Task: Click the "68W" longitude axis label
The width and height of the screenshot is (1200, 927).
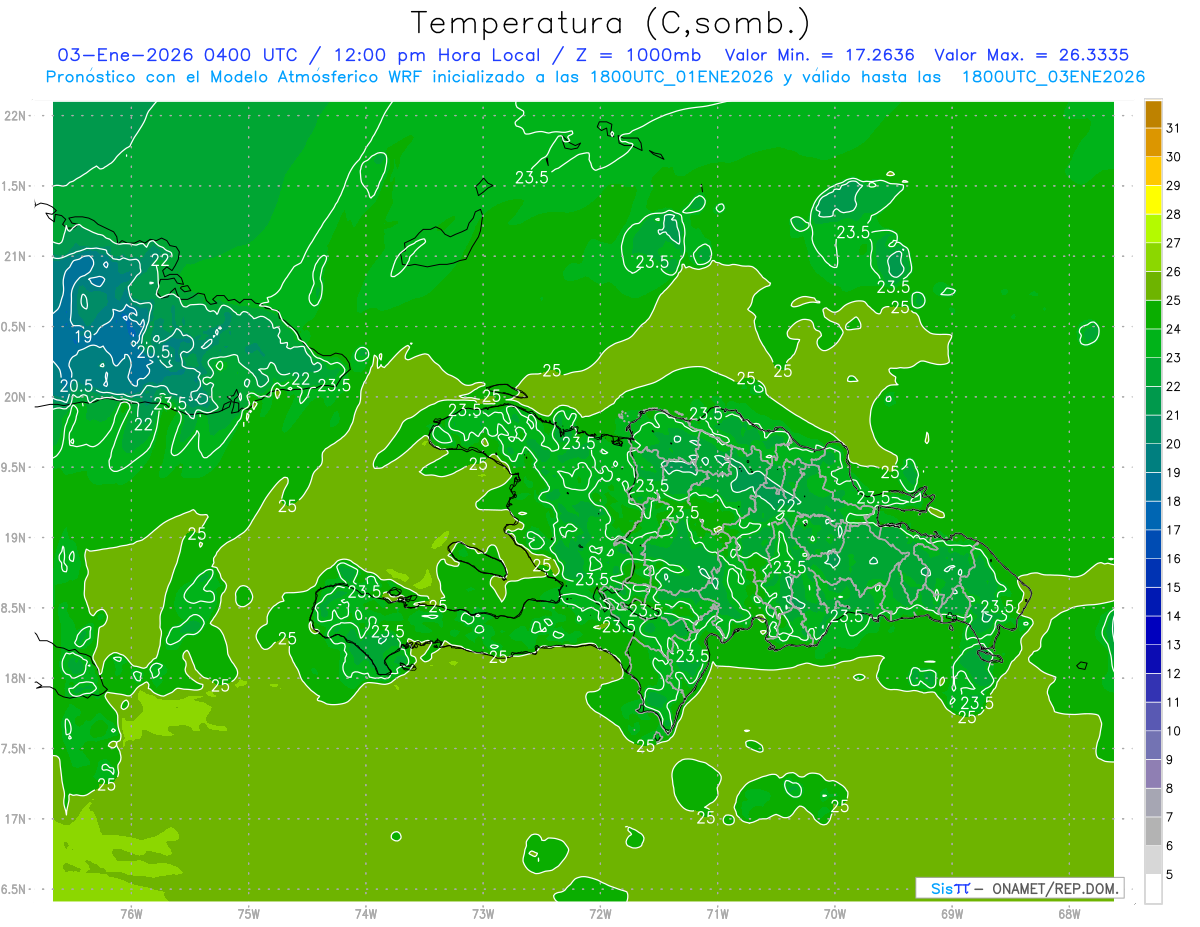Action: 1069,914
